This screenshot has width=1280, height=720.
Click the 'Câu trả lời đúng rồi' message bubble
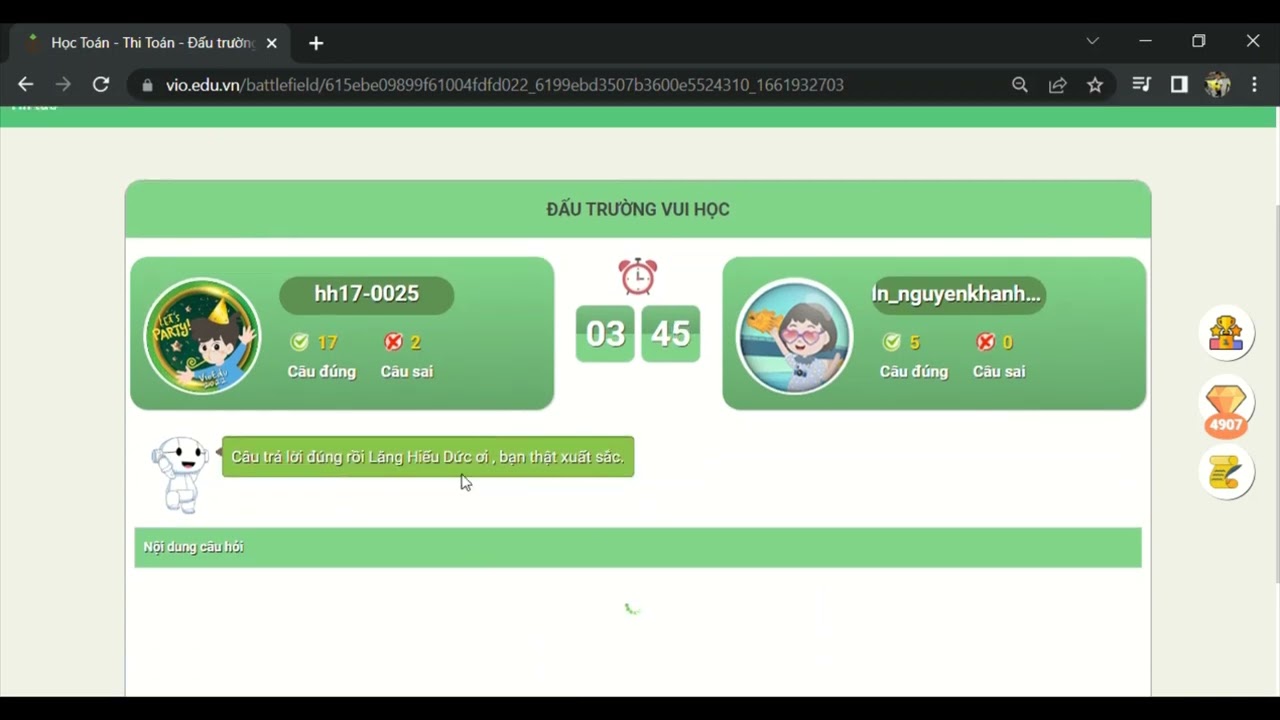[x=428, y=457]
